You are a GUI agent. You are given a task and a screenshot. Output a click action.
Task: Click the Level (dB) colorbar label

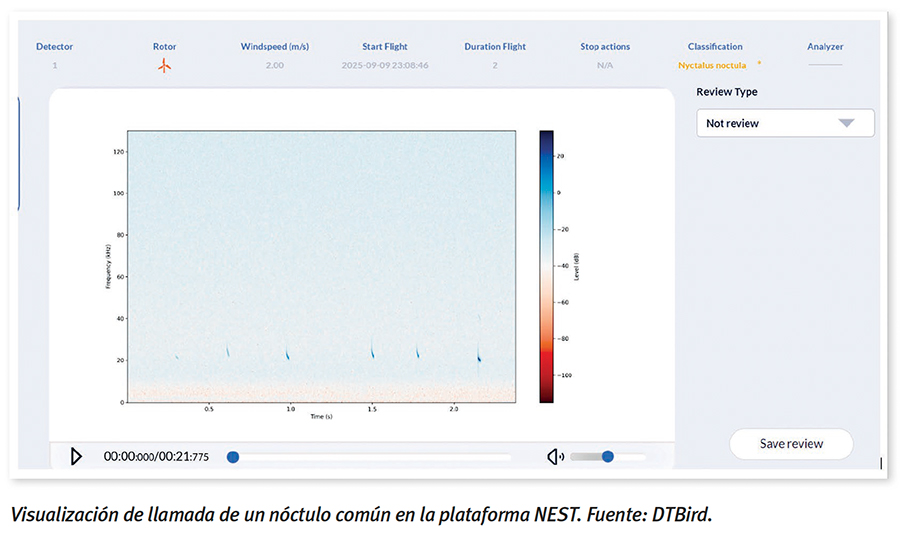[577, 267]
